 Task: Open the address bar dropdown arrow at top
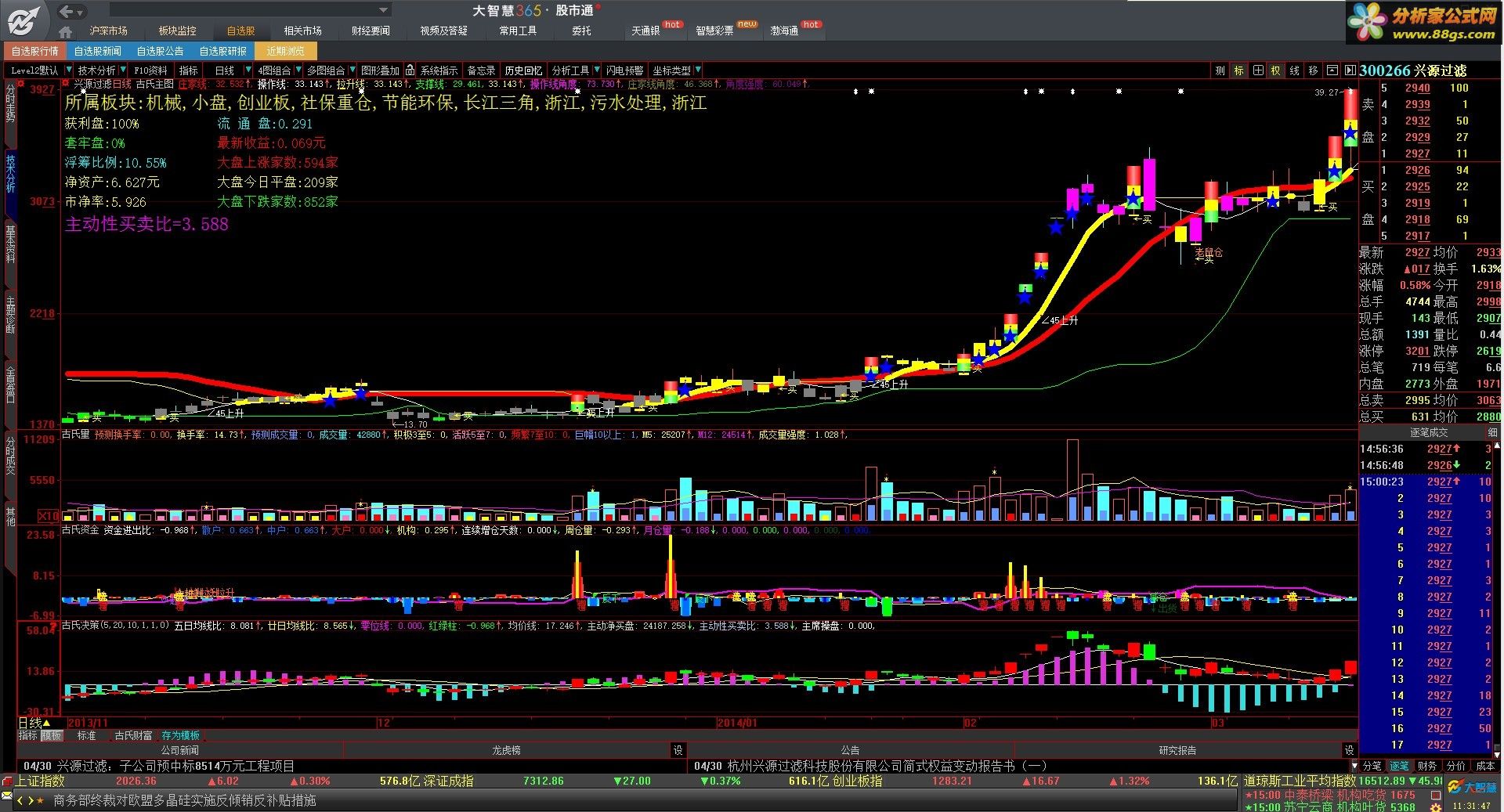(384, 10)
